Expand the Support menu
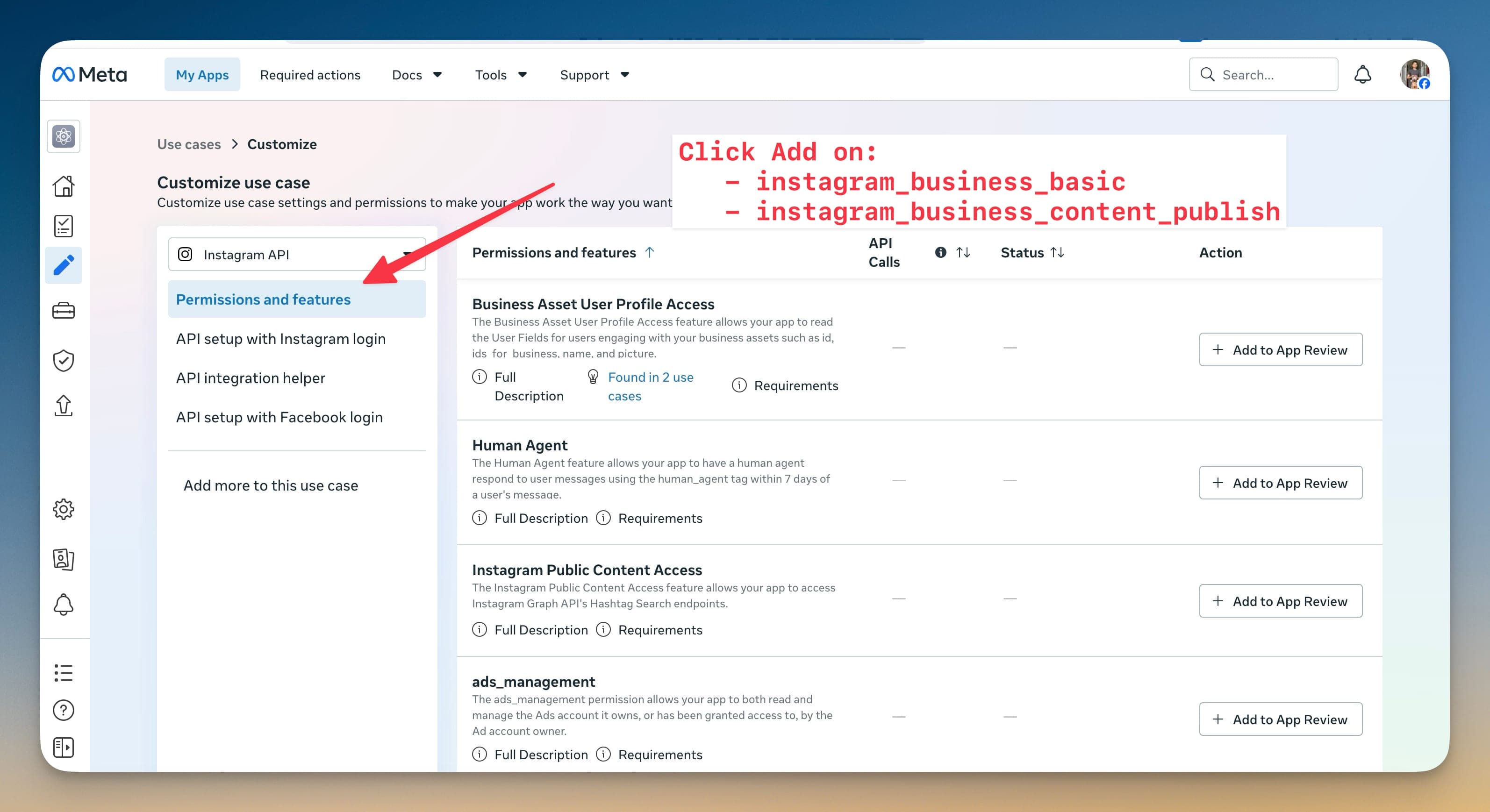This screenshot has width=1490, height=812. (x=595, y=75)
